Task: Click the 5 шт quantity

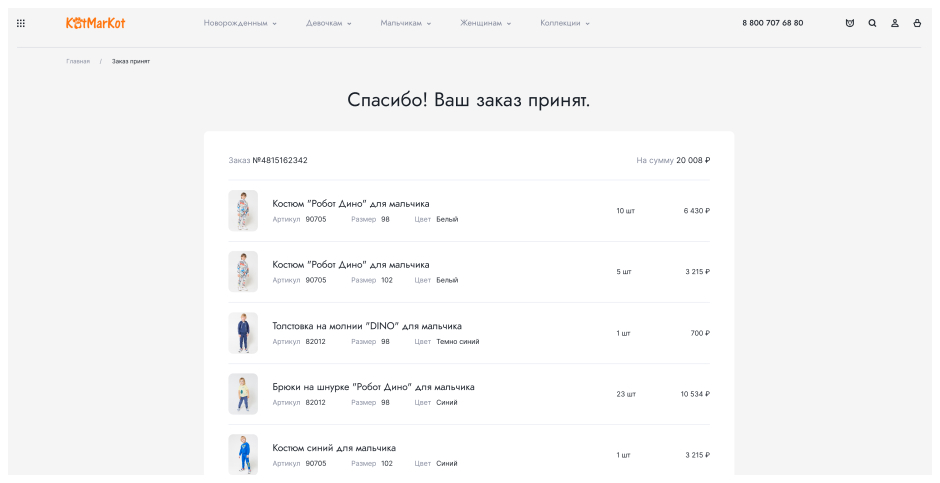Action: [623, 272]
